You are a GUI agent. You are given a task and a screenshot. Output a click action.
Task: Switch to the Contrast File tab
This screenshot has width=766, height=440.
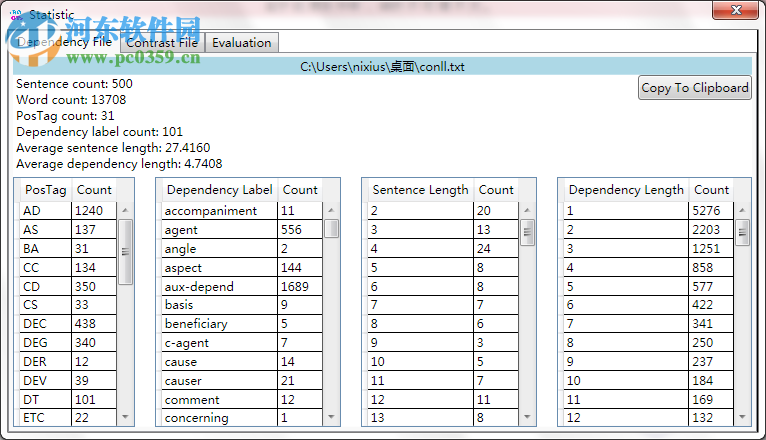162,43
